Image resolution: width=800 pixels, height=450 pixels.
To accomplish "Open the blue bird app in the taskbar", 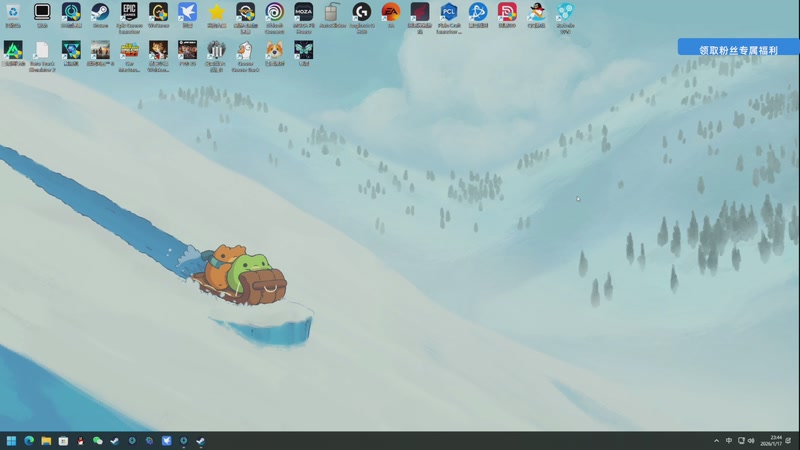I will [x=166, y=440].
